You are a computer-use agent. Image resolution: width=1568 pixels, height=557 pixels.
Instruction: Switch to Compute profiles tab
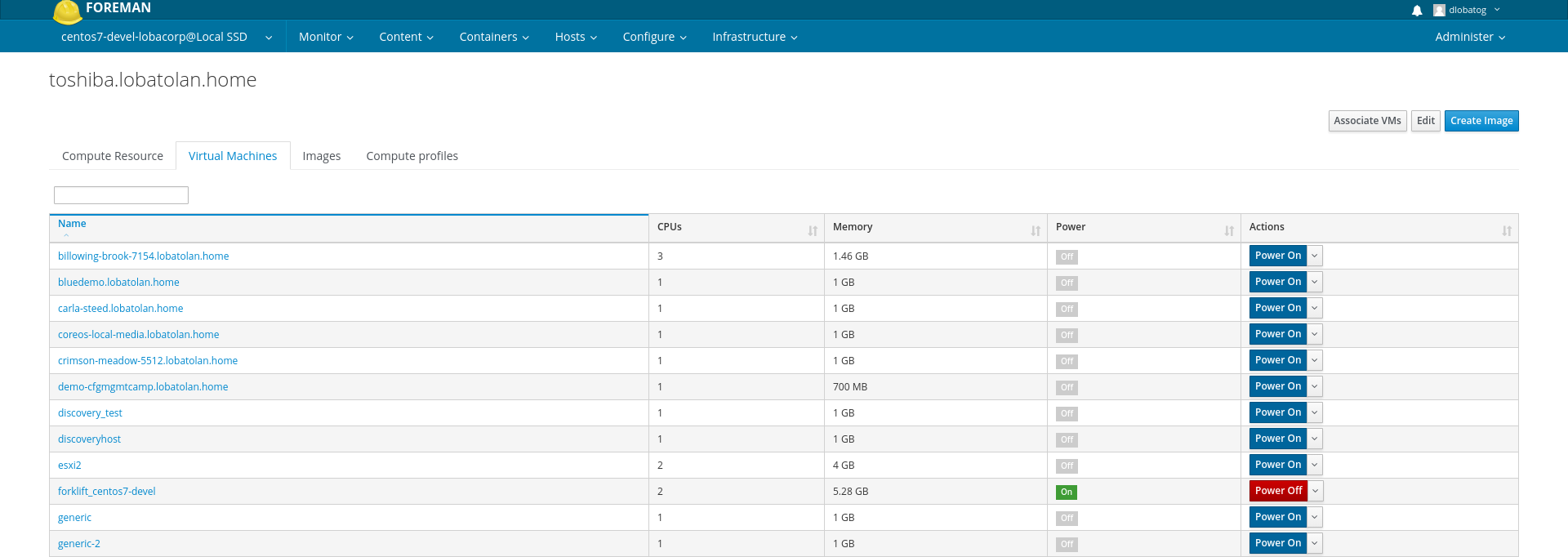[x=412, y=156]
